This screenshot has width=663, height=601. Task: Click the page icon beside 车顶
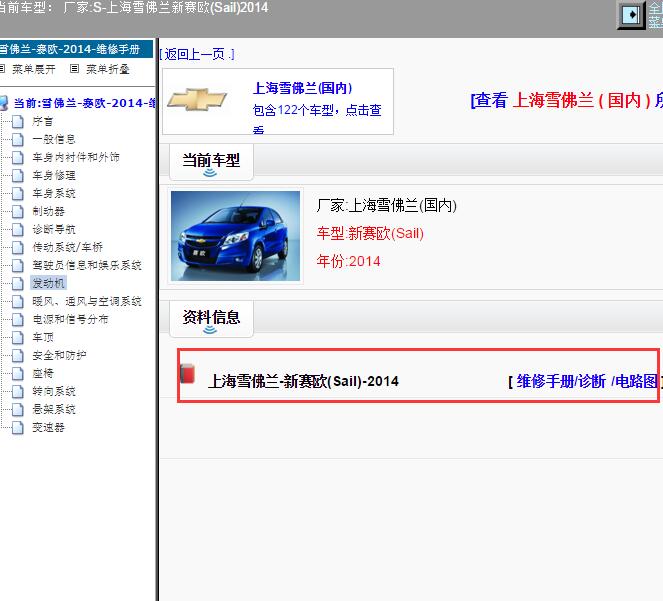click(x=18, y=338)
